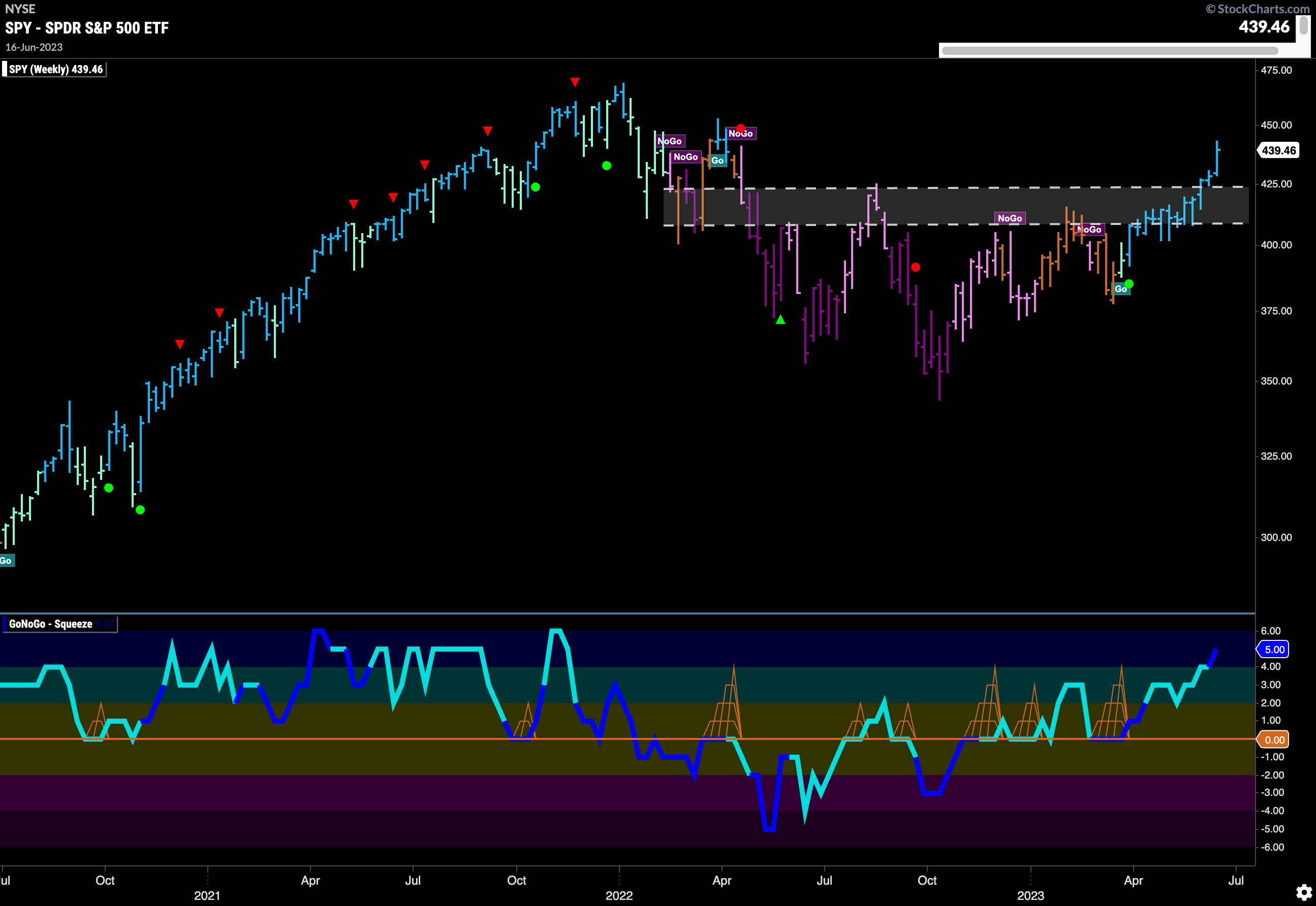The height and width of the screenshot is (906, 1316).
Task: Click the NoGo label near February 2023
Action: click(x=1089, y=230)
